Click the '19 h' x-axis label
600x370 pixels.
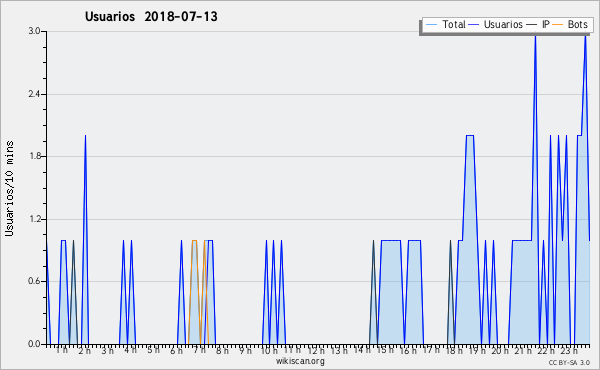point(477,350)
